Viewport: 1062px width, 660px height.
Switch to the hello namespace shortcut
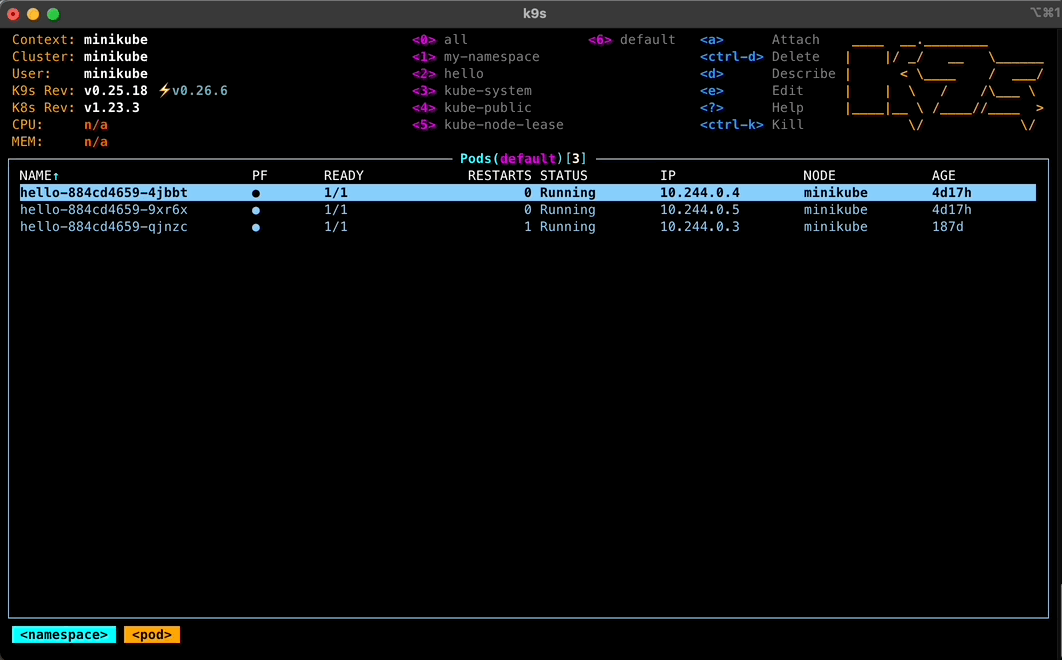click(448, 74)
